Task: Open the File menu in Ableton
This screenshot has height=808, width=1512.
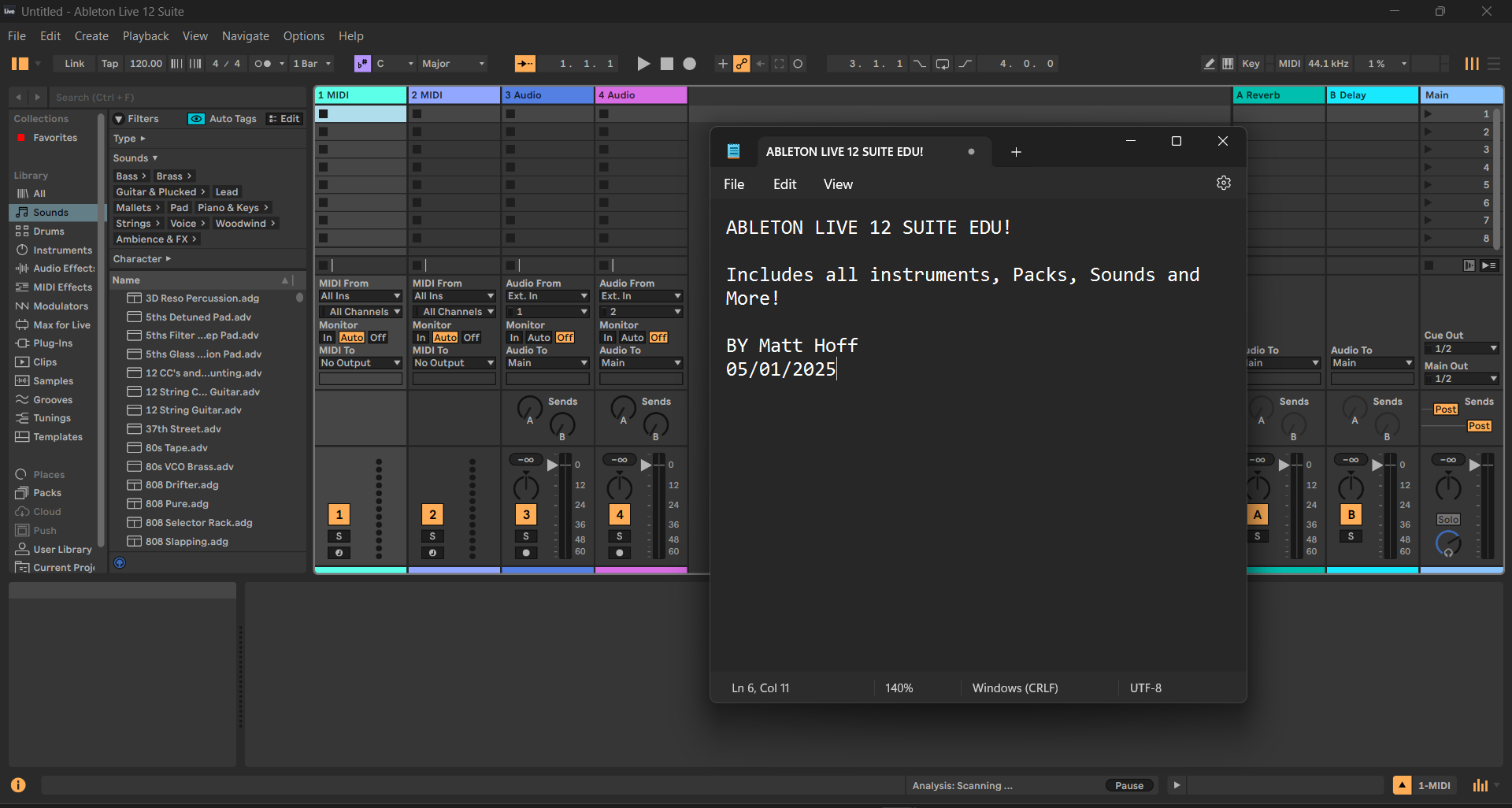Action: (17, 36)
